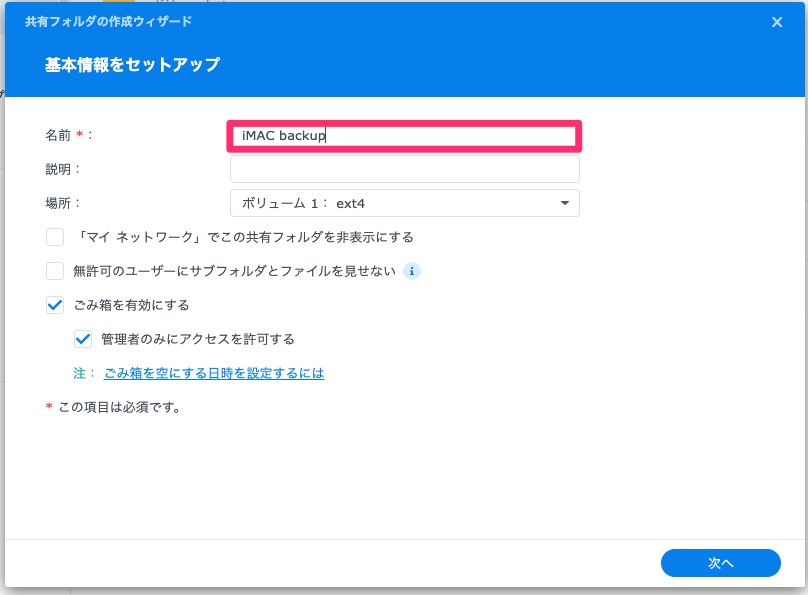The image size is (808, 595).
Task: Tick the 無許可のユーザー subfolder hiding checkbox
Action: tap(55, 271)
